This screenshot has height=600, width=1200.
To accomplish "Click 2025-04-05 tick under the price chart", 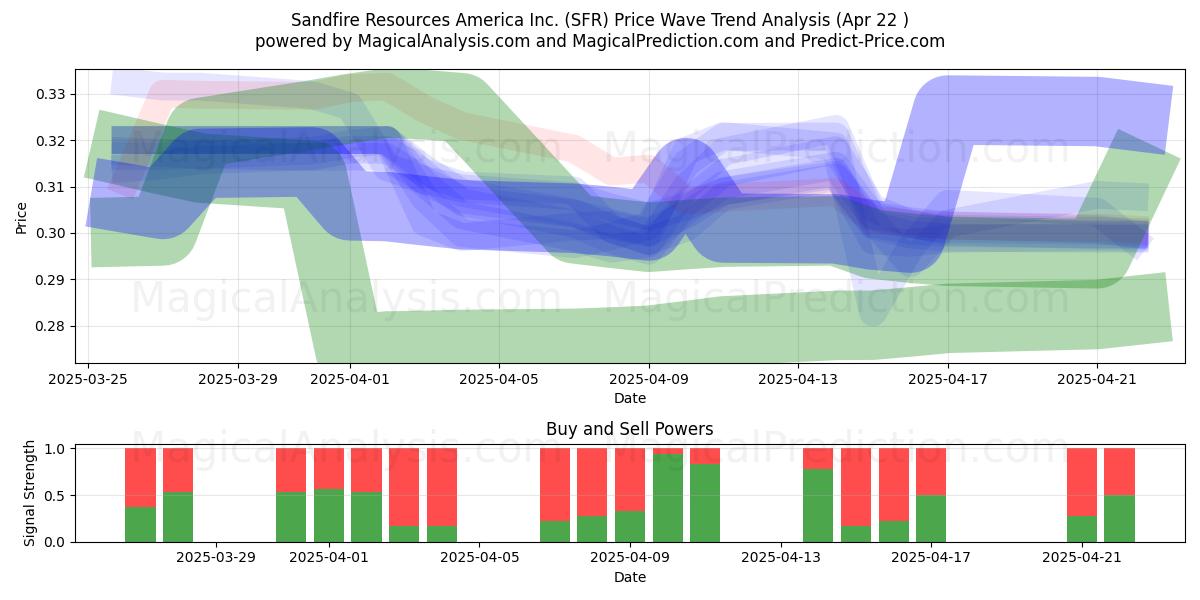I will (x=500, y=379).
